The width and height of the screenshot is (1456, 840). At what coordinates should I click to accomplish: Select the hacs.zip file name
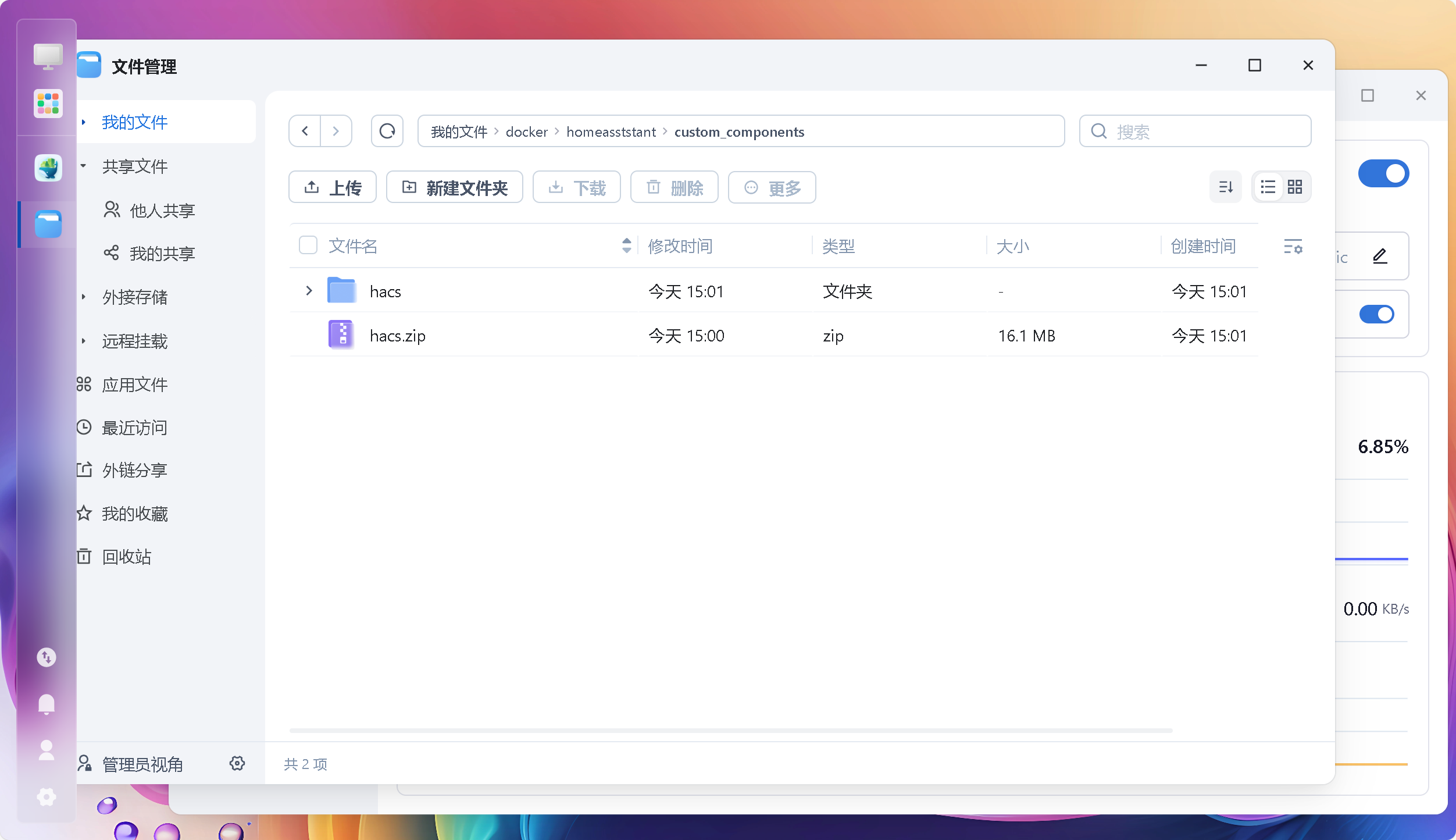398,335
